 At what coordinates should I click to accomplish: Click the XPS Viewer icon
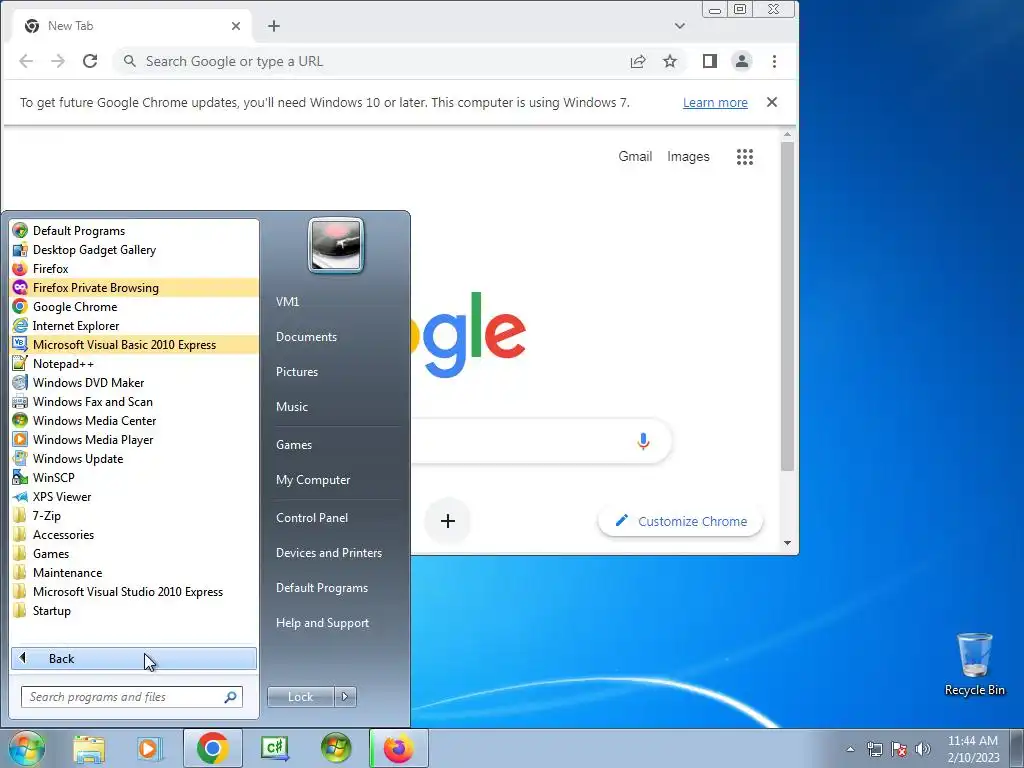coord(20,496)
